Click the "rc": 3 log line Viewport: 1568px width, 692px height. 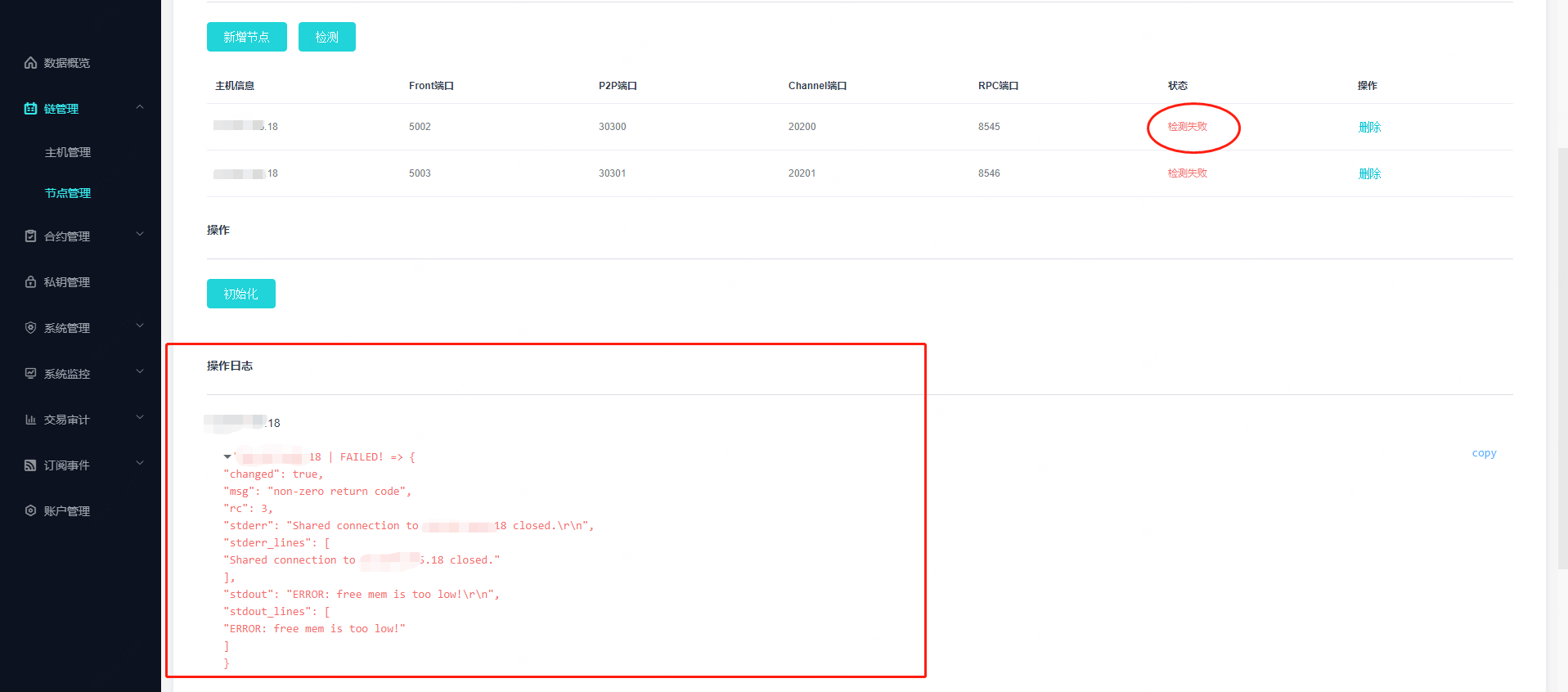coord(248,509)
